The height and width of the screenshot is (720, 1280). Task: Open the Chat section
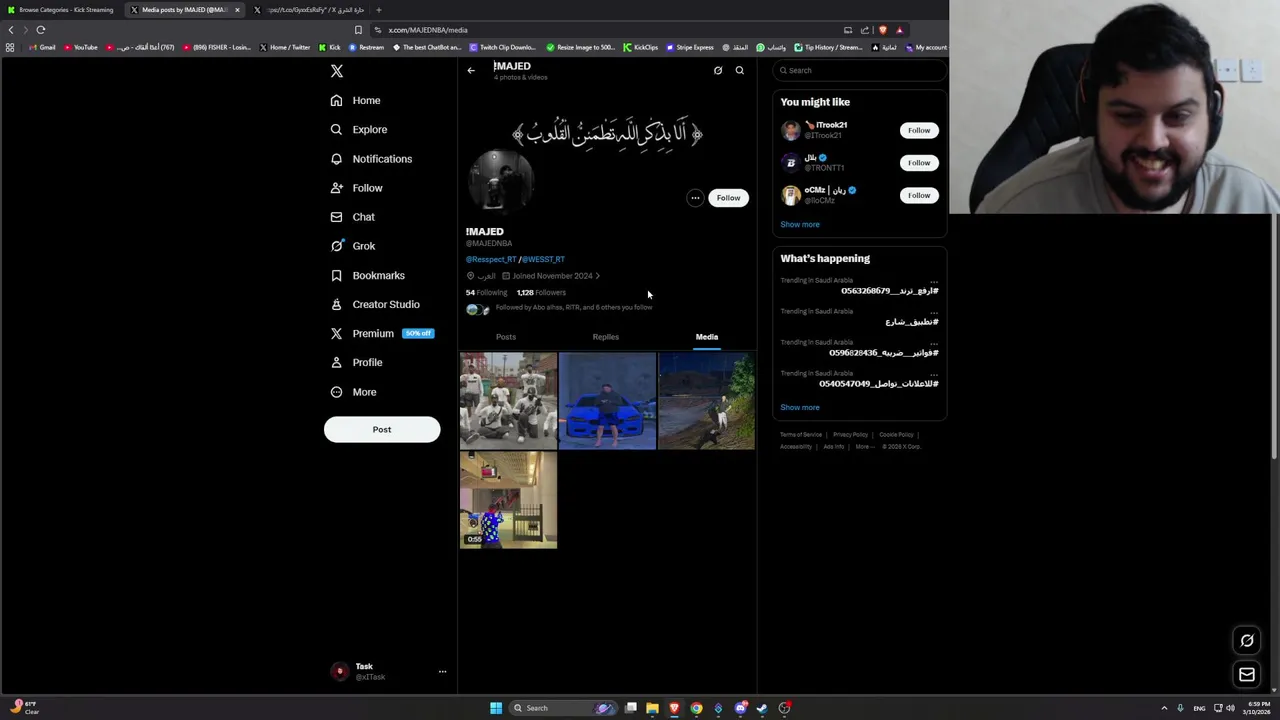tap(352, 217)
